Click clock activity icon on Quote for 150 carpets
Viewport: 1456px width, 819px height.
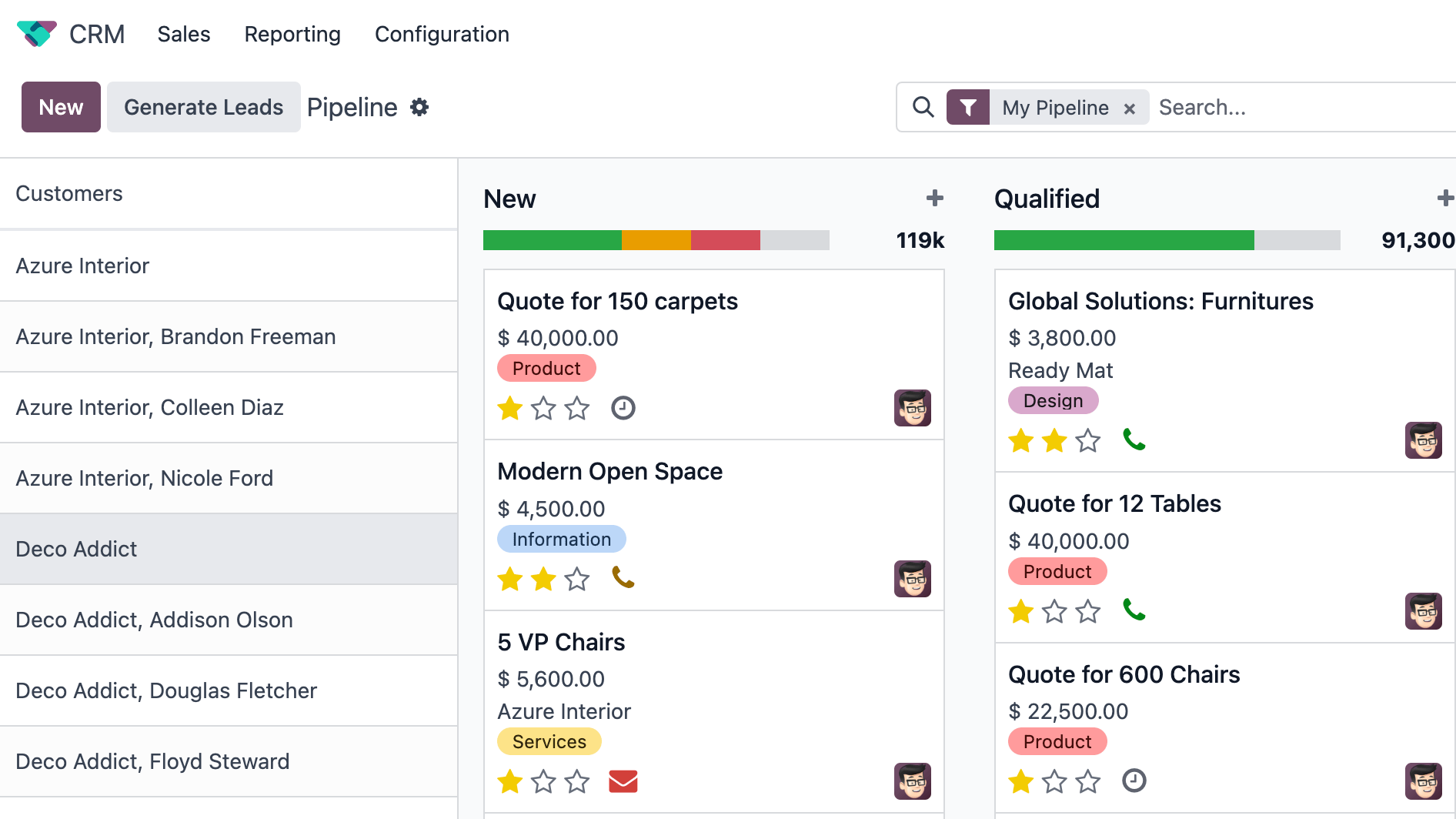[x=623, y=408]
